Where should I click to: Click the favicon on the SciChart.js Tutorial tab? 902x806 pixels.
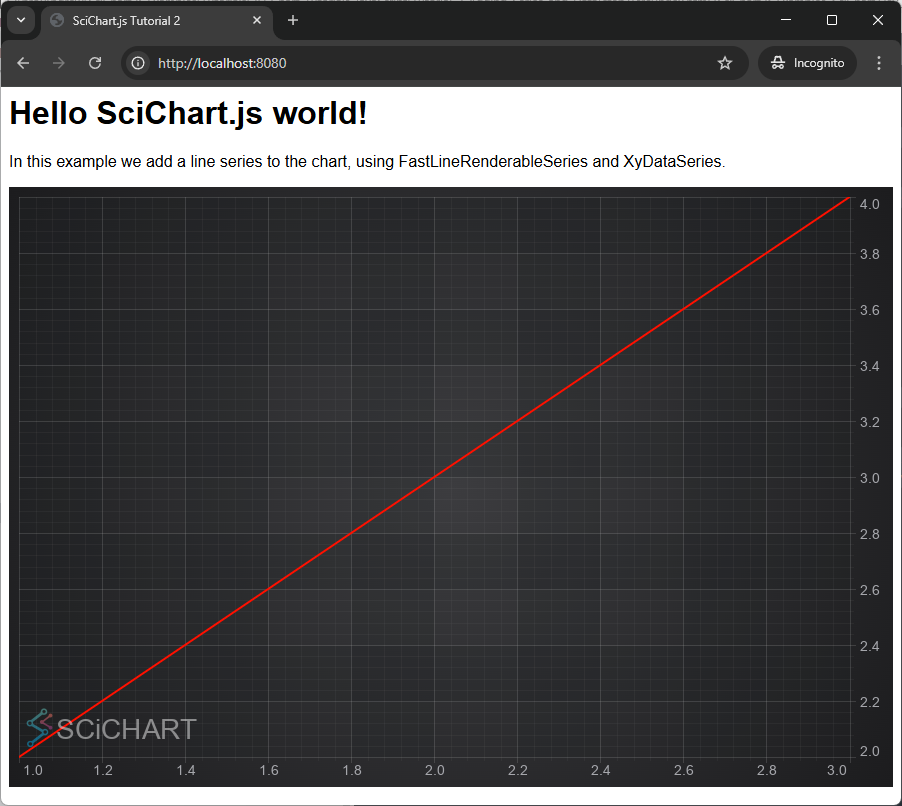click(x=57, y=20)
